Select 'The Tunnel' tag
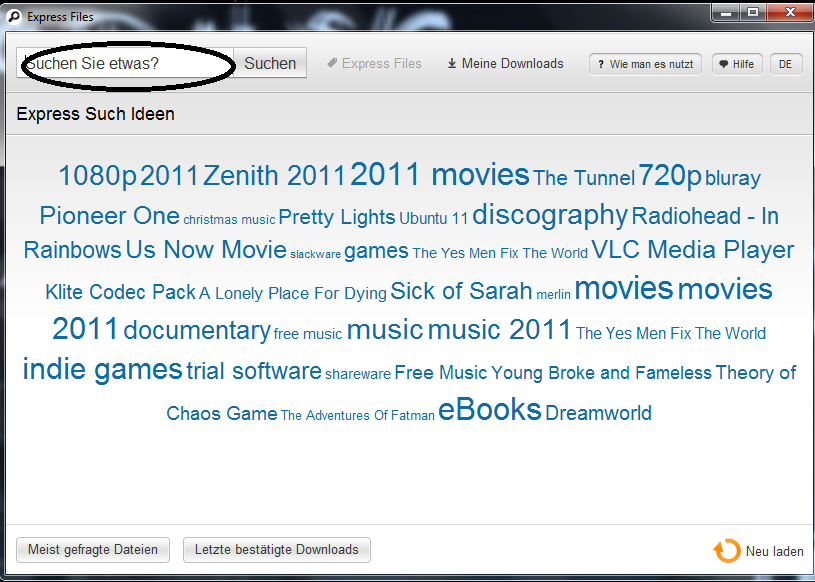Image resolution: width=815 pixels, height=582 pixels. [x=584, y=178]
